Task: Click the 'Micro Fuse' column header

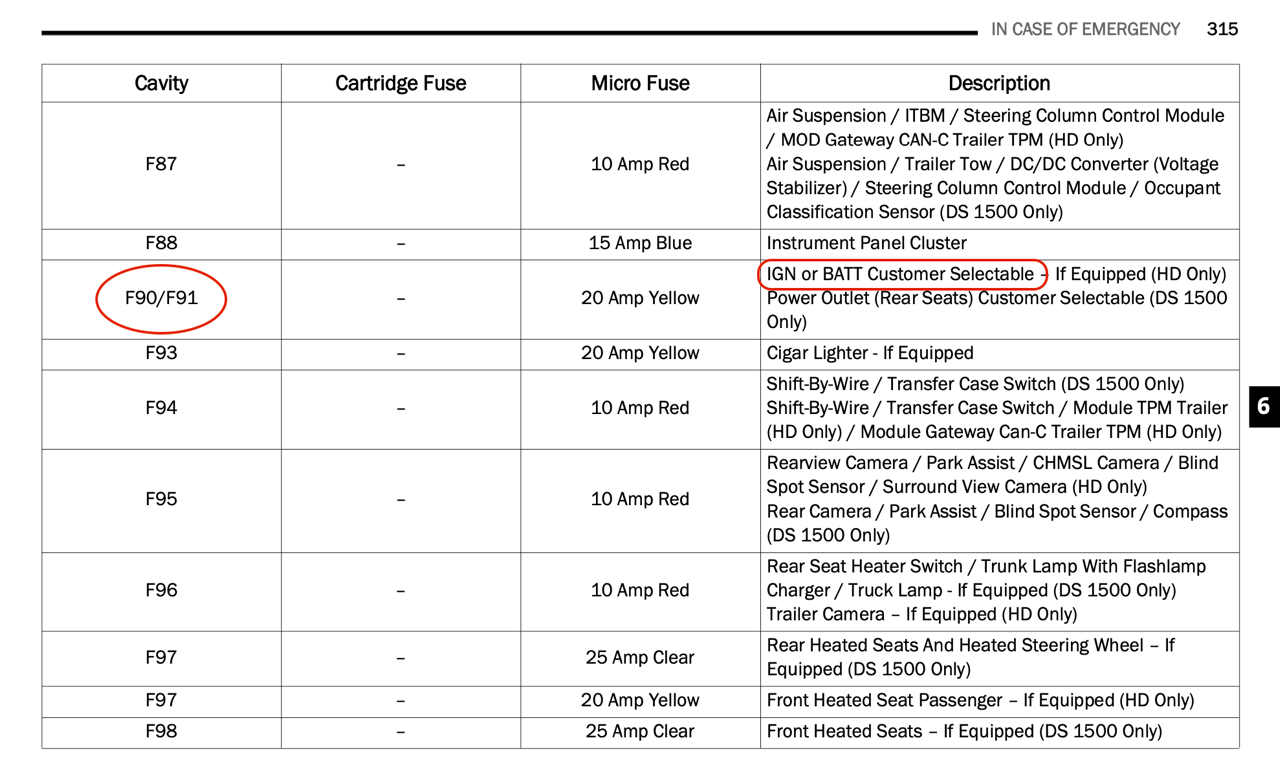Action: 640,83
